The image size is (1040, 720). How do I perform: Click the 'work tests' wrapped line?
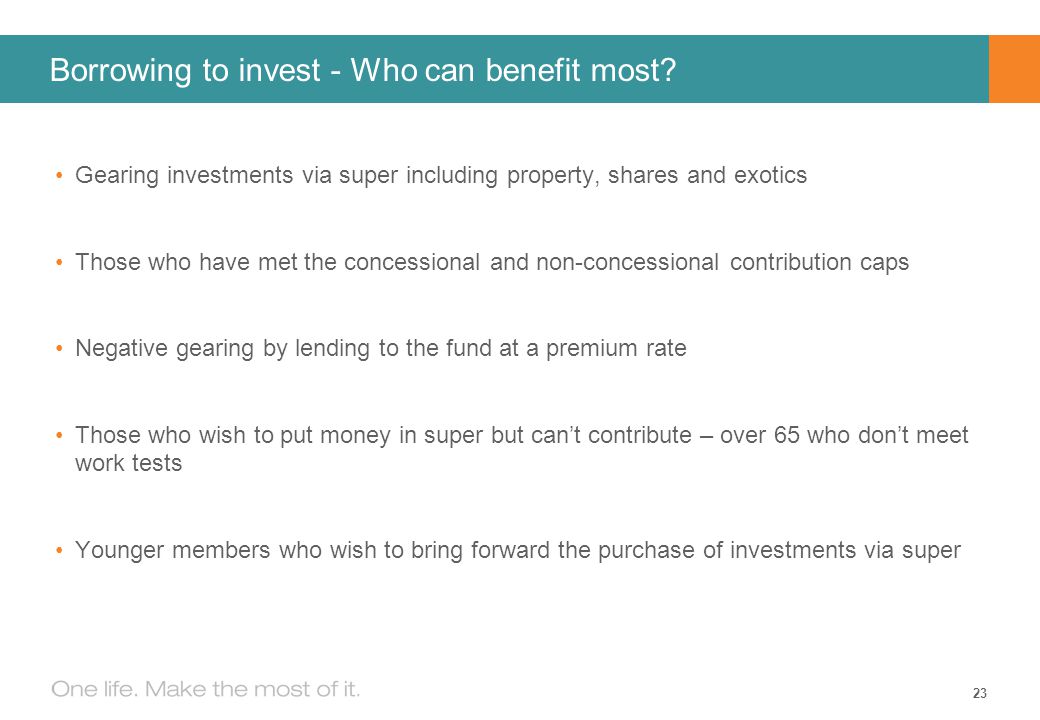tap(129, 463)
